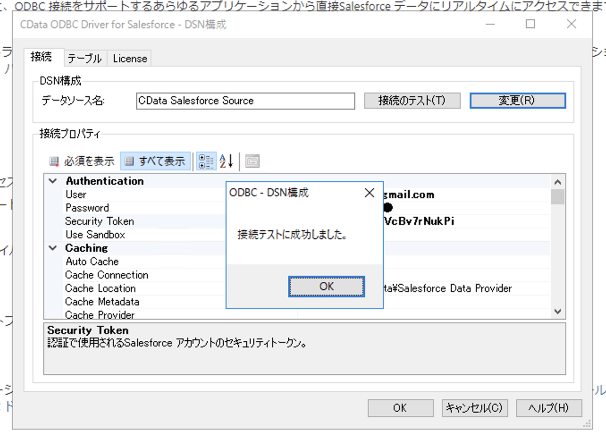Click the 接続のテスト(T) button
The width and height of the screenshot is (606, 433).
(412, 101)
